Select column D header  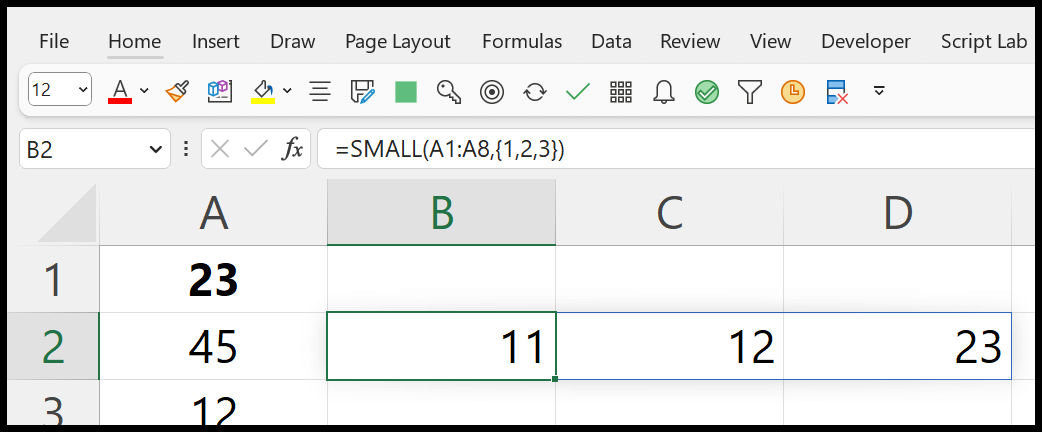(x=898, y=212)
